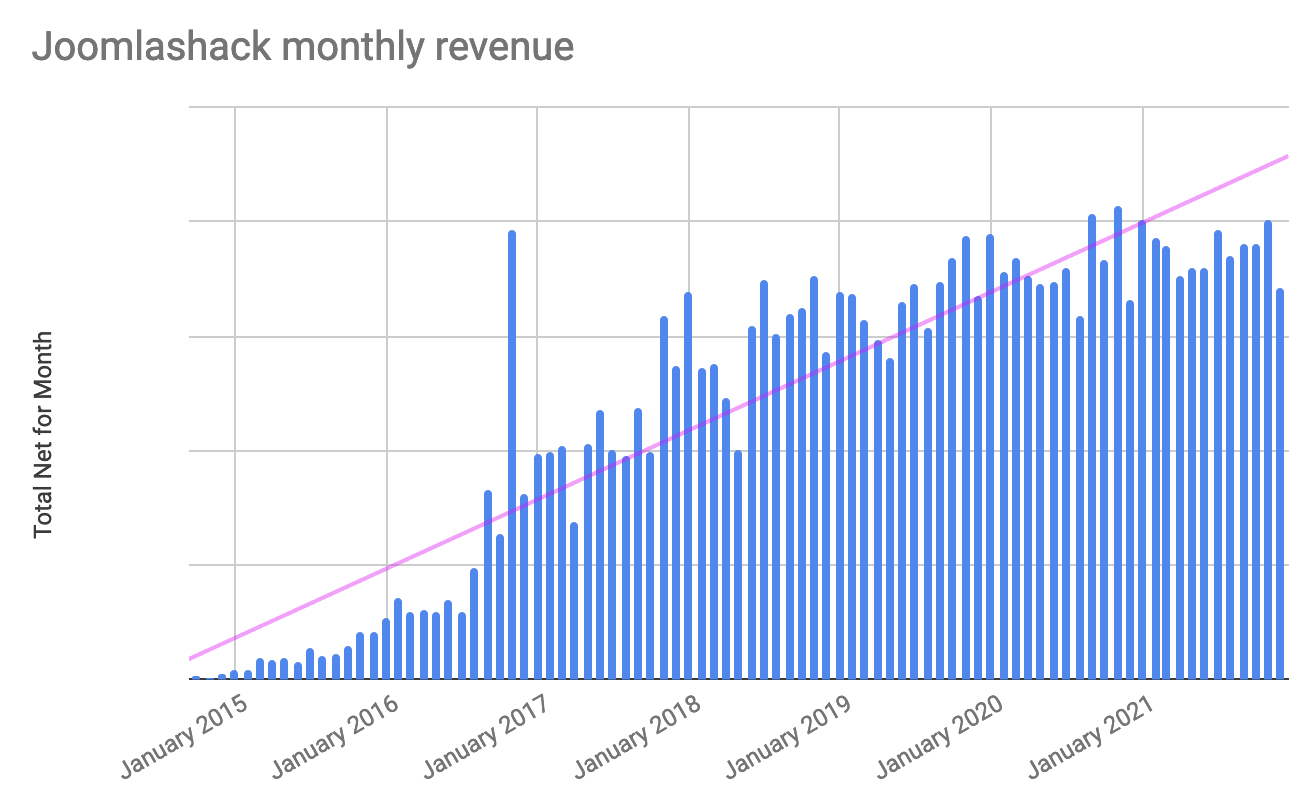1314x810 pixels.
Task: Click the January 2017 axis label
Action: [484, 738]
